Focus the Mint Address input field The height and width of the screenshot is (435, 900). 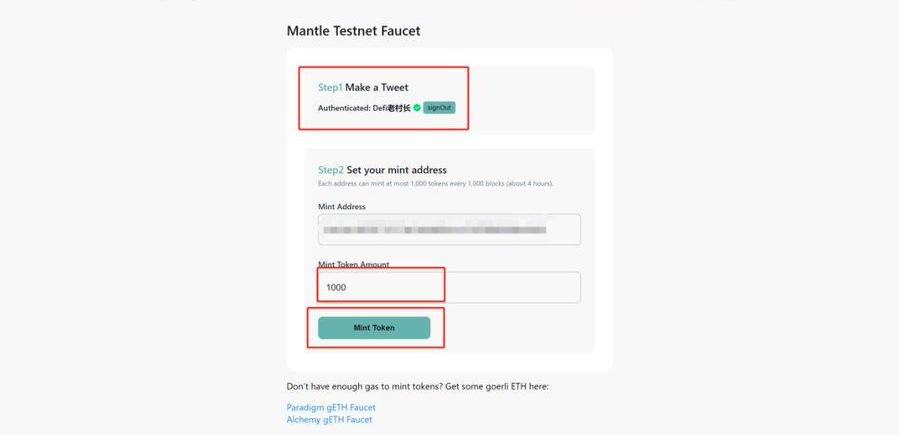449,230
